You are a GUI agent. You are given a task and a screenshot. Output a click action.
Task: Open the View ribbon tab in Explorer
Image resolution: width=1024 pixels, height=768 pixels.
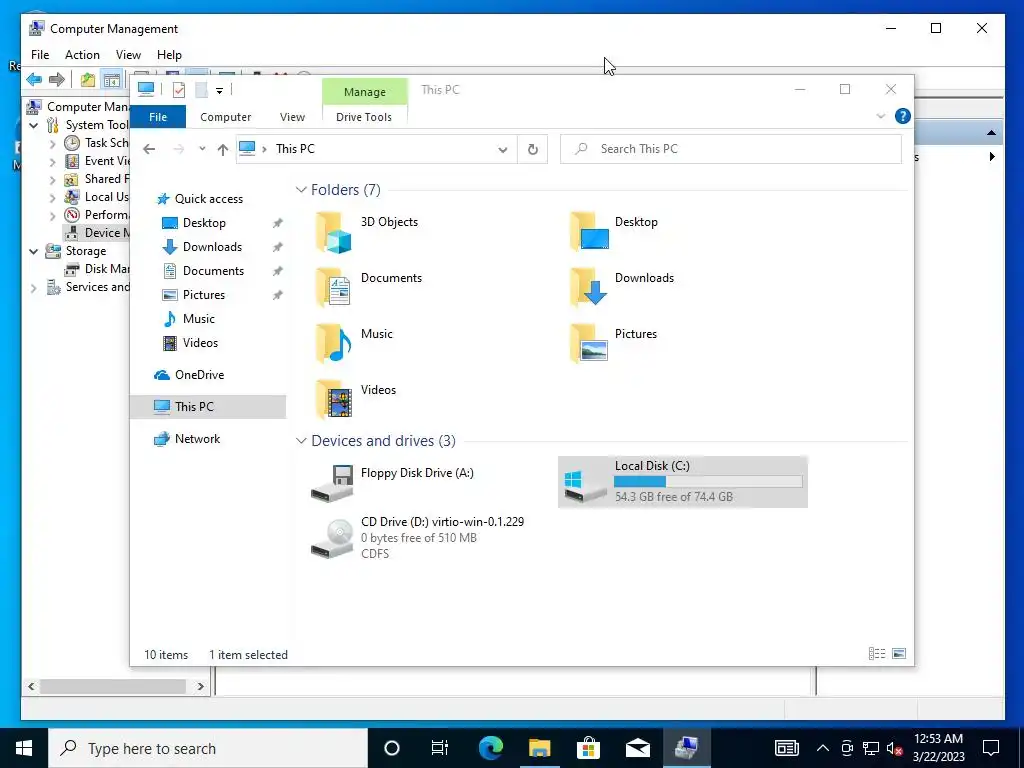[x=292, y=117]
